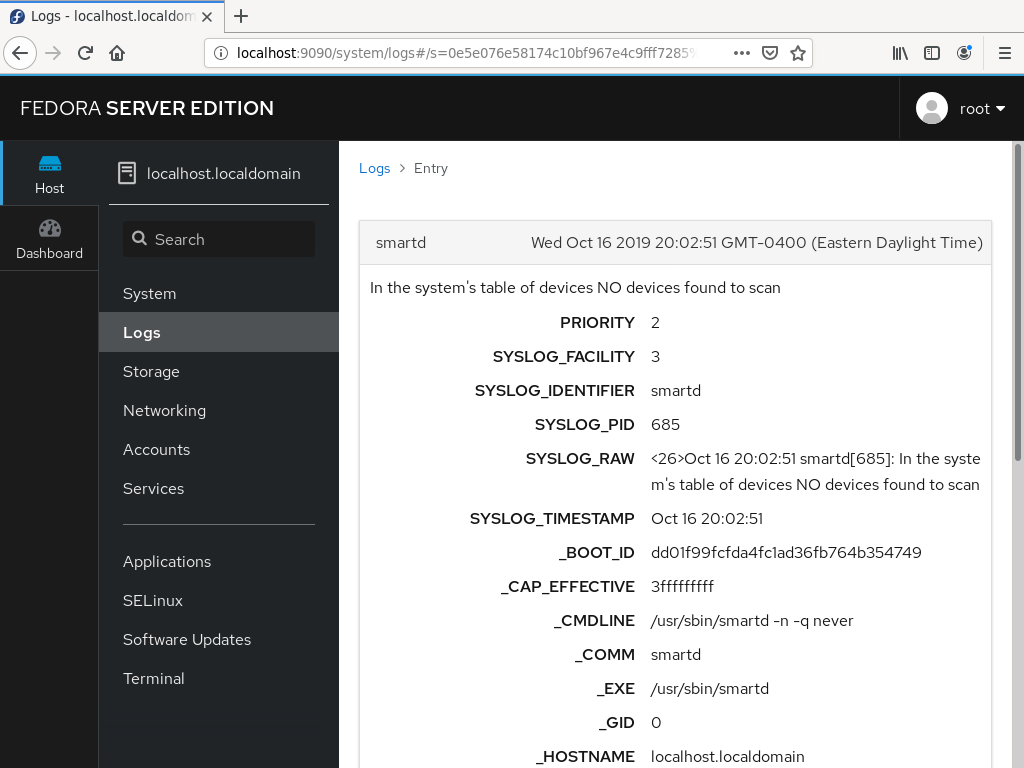Click the smartd entry header title

click(x=401, y=243)
